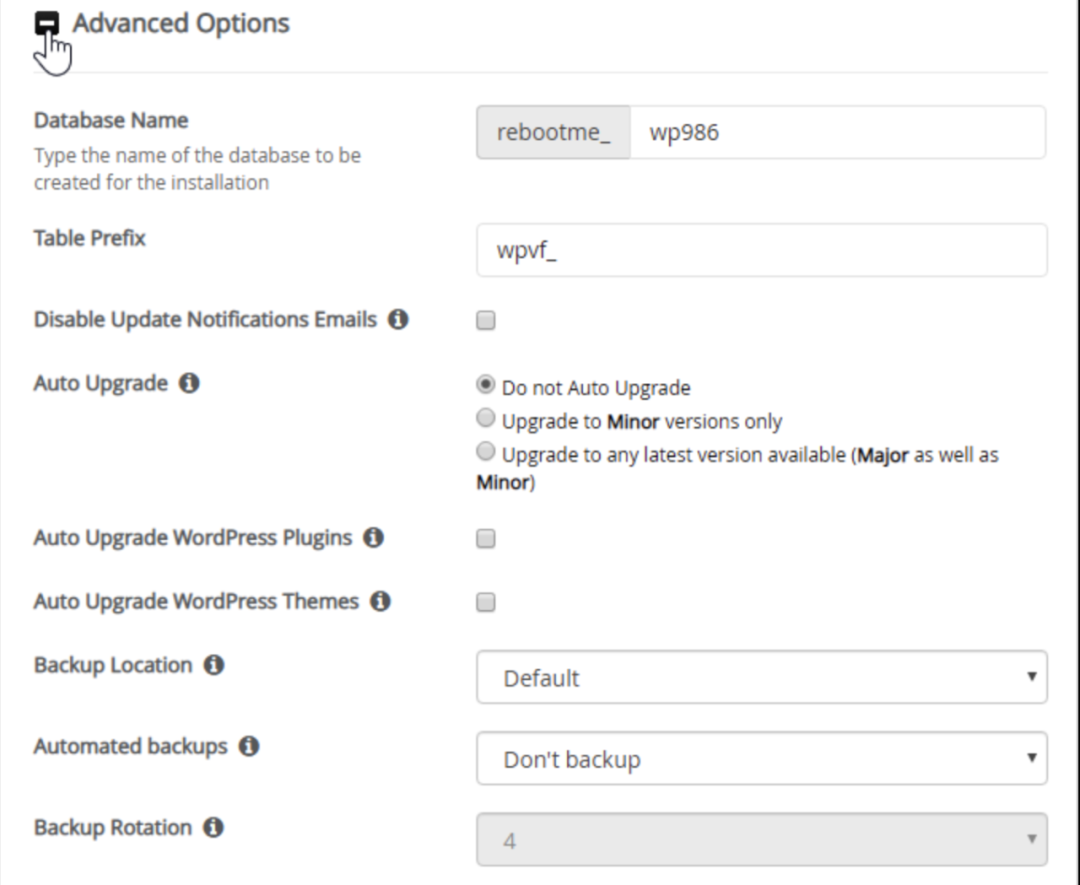Enable Disable Update Notifications Emails checkbox
Image resolution: width=1080 pixels, height=885 pixels.
(486, 321)
